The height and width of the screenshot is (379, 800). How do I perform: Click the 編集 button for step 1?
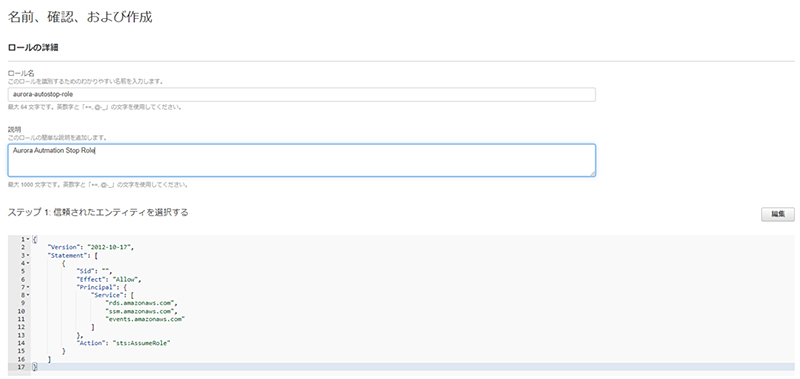(x=778, y=214)
